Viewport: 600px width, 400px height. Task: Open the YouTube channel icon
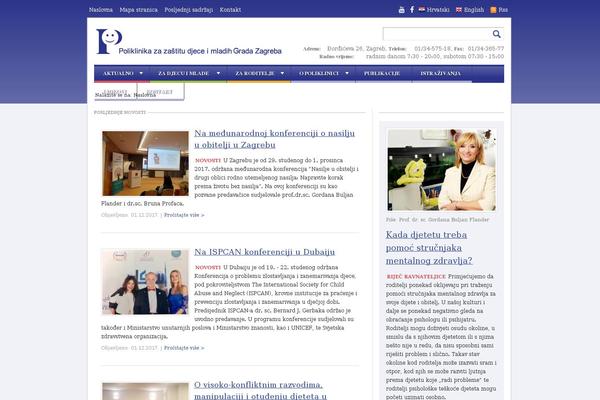click(401, 10)
